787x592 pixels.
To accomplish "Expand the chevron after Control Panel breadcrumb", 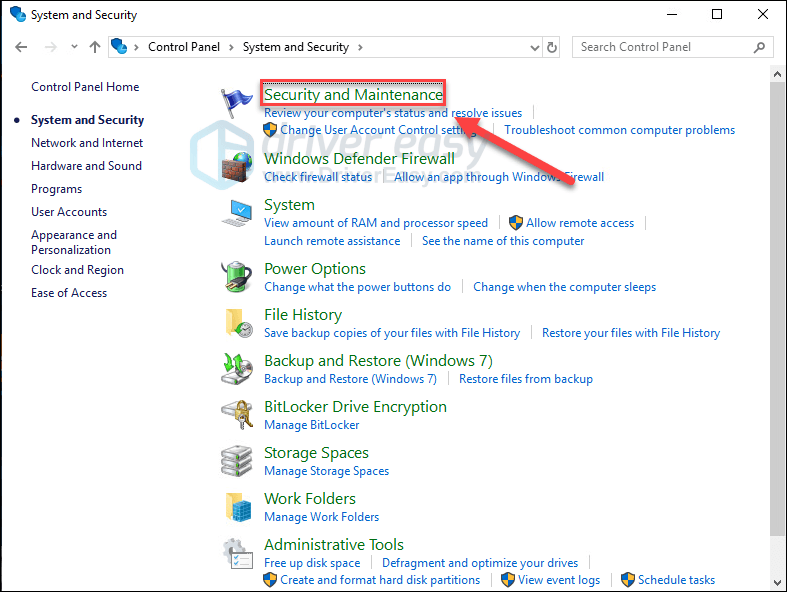I will click(231, 47).
